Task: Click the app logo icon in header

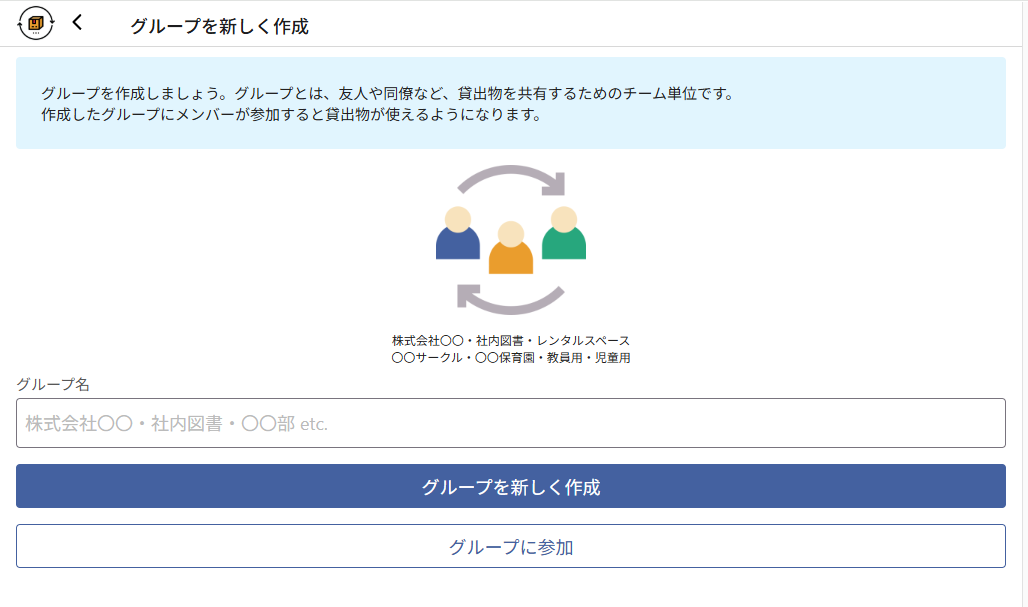Action: point(35,23)
